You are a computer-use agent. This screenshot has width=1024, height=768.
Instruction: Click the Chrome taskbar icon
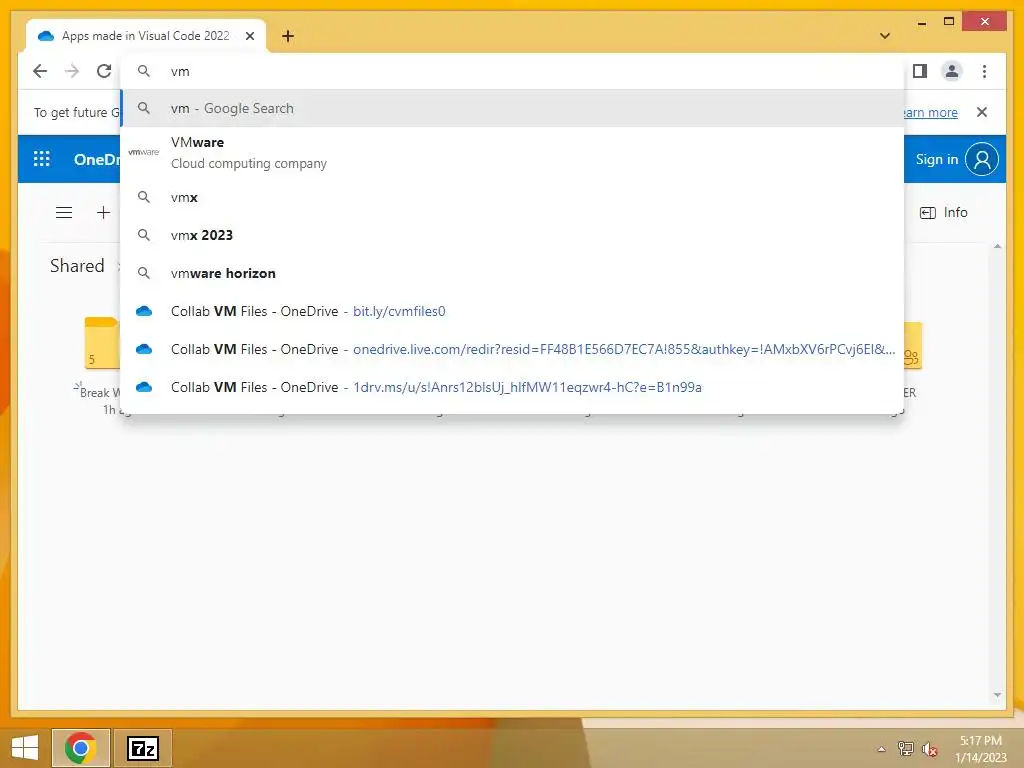pyautogui.click(x=81, y=748)
